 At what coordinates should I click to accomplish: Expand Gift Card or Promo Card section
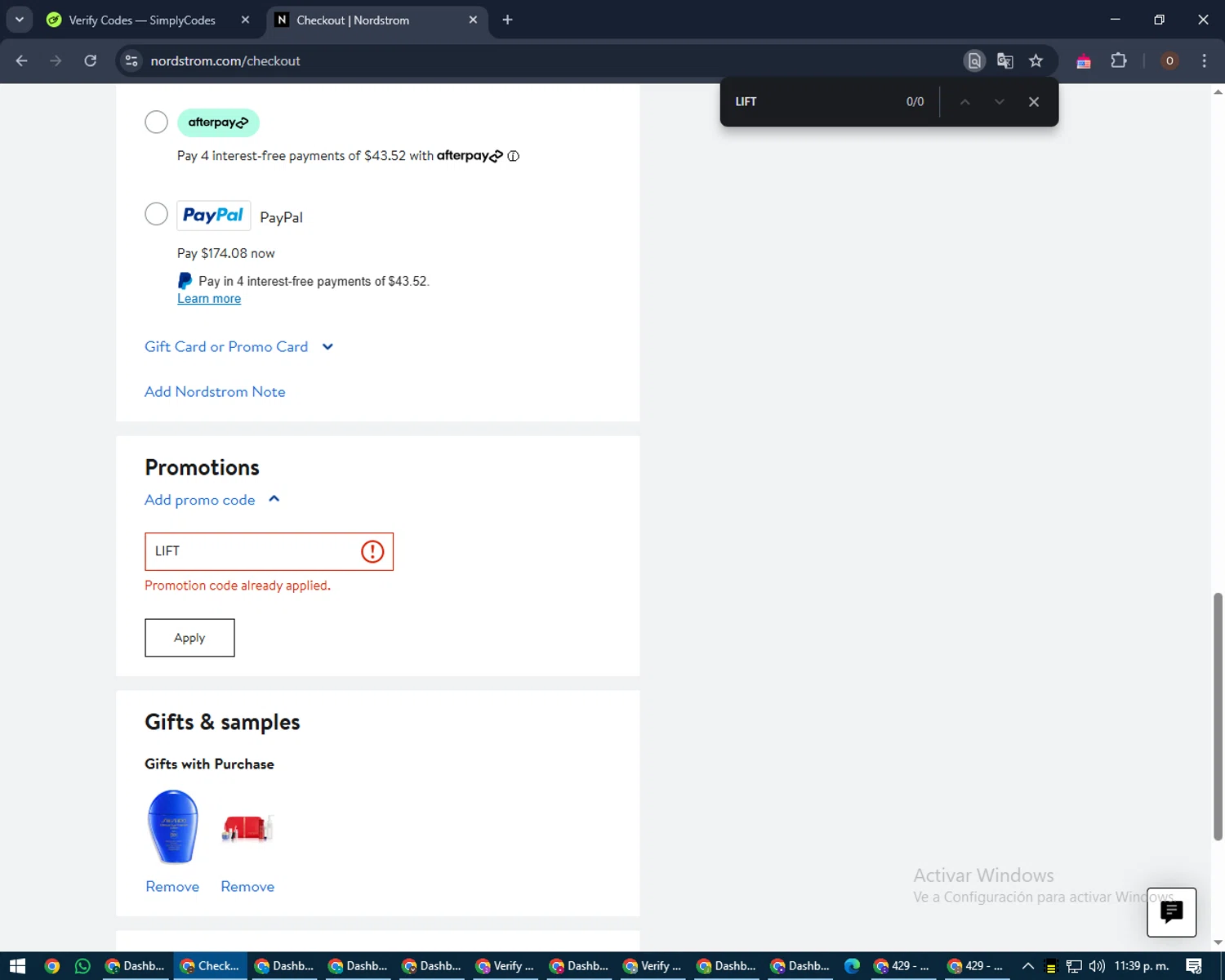pyautogui.click(x=239, y=347)
